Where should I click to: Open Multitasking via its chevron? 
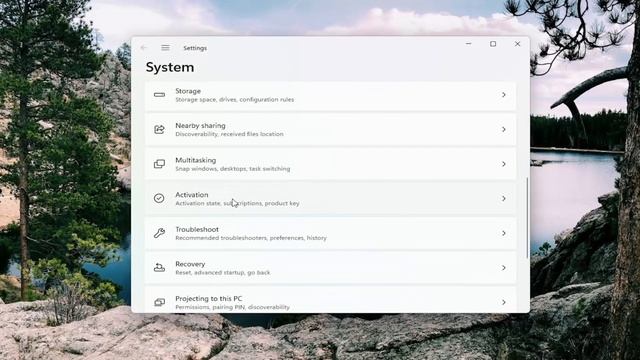[504, 164]
